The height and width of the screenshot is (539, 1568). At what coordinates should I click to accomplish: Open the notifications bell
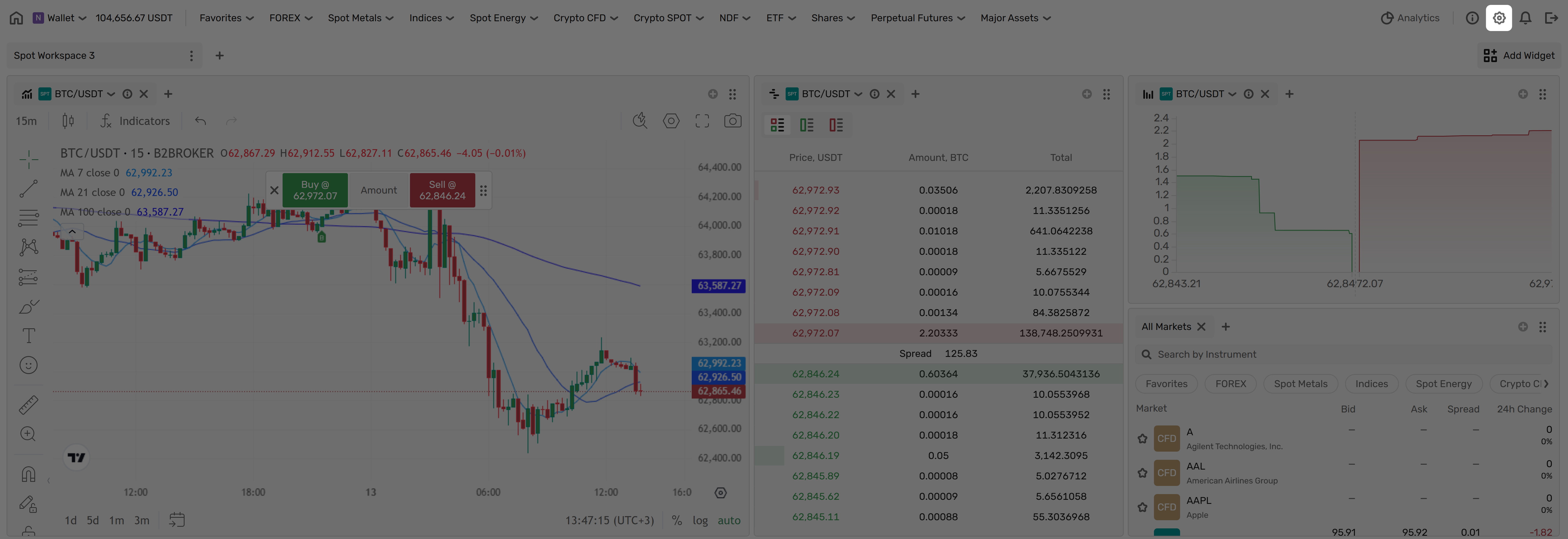[1525, 18]
